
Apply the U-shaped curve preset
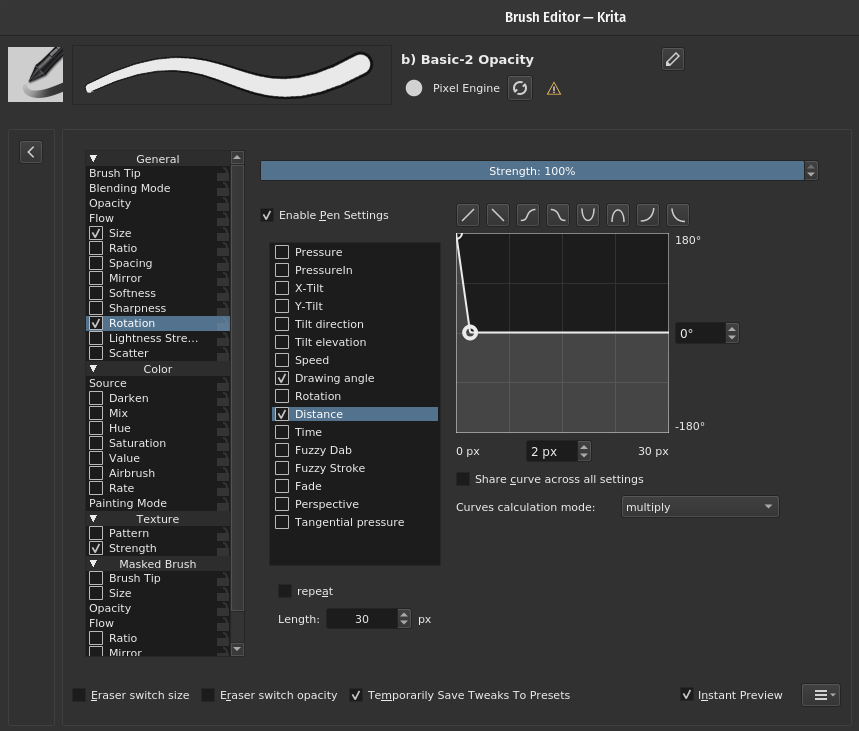click(588, 215)
